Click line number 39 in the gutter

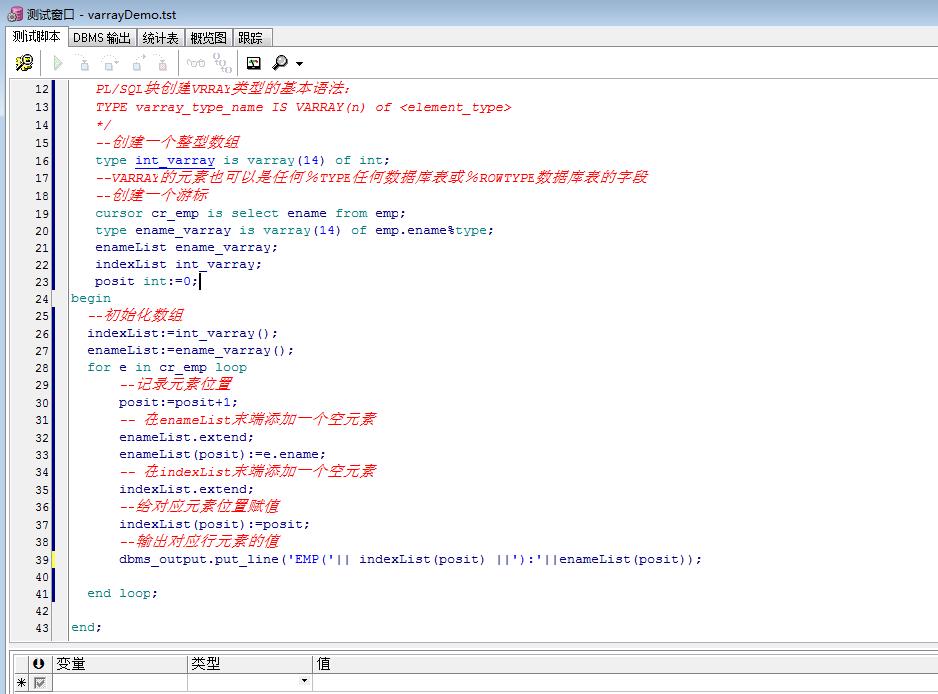42,560
